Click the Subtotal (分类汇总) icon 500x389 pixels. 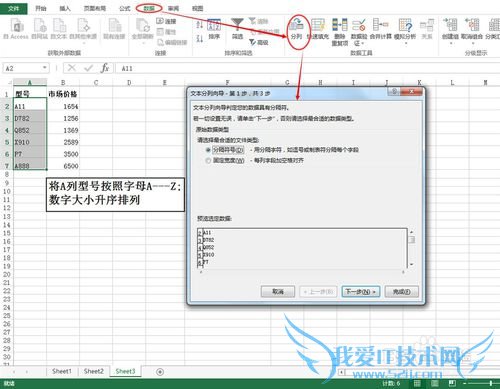pos(493,29)
